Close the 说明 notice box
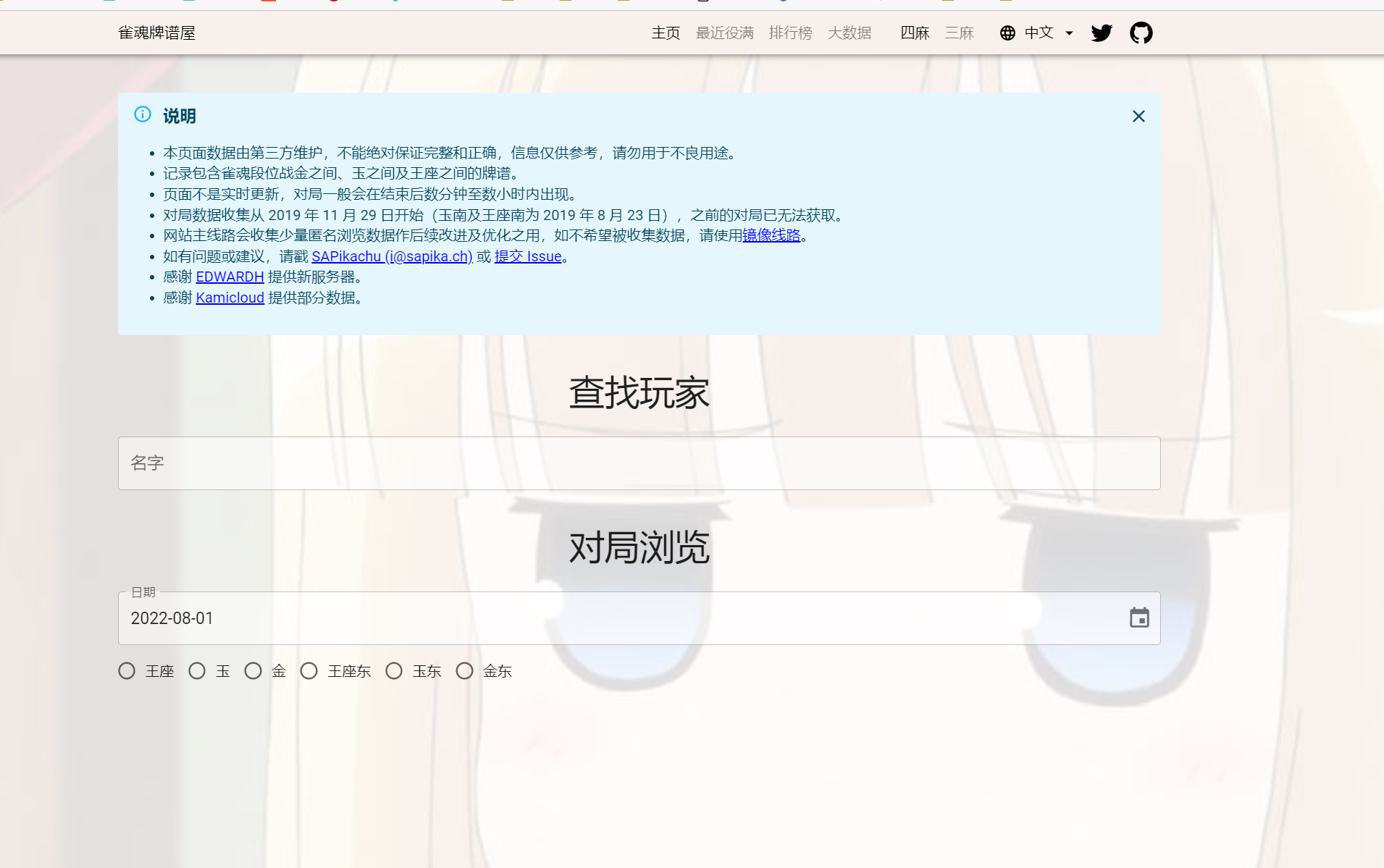Viewport: 1384px width, 868px height. [1138, 117]
